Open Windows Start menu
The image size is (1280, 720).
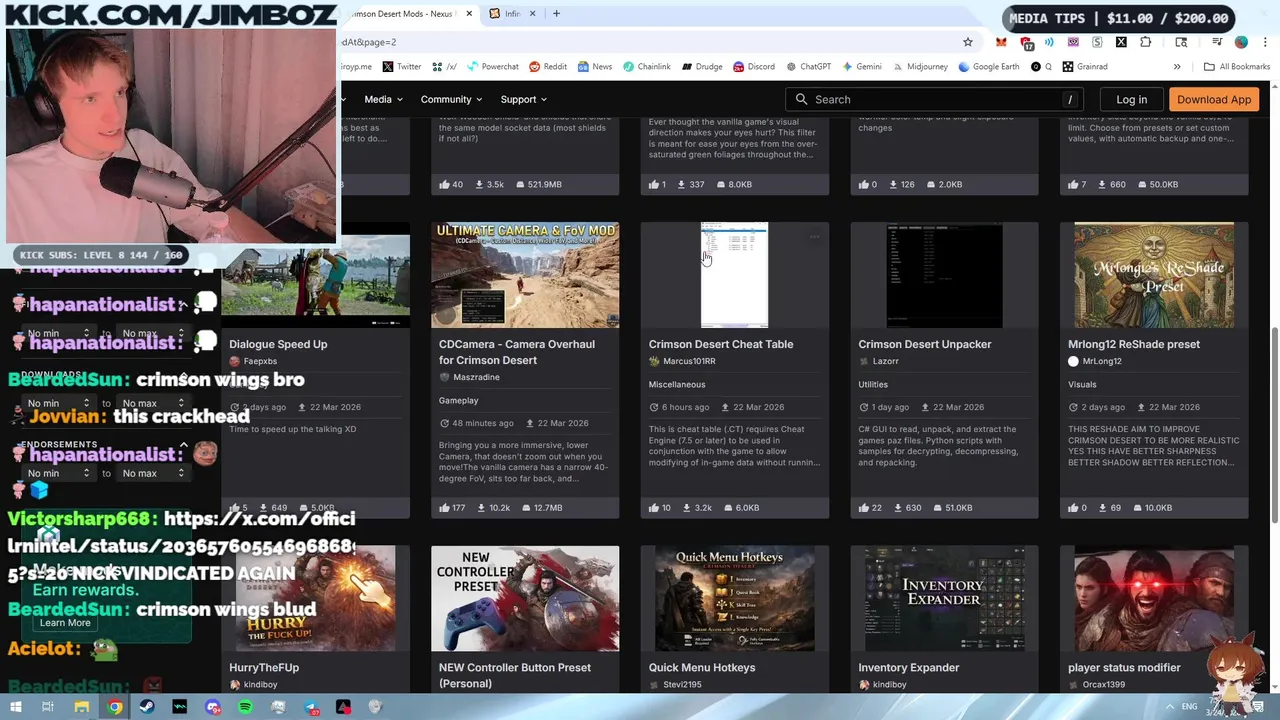click(x=16, y=707)
